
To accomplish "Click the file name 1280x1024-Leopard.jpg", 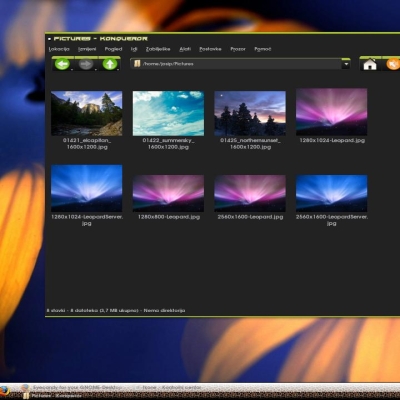I will click(x=332, y=140).
